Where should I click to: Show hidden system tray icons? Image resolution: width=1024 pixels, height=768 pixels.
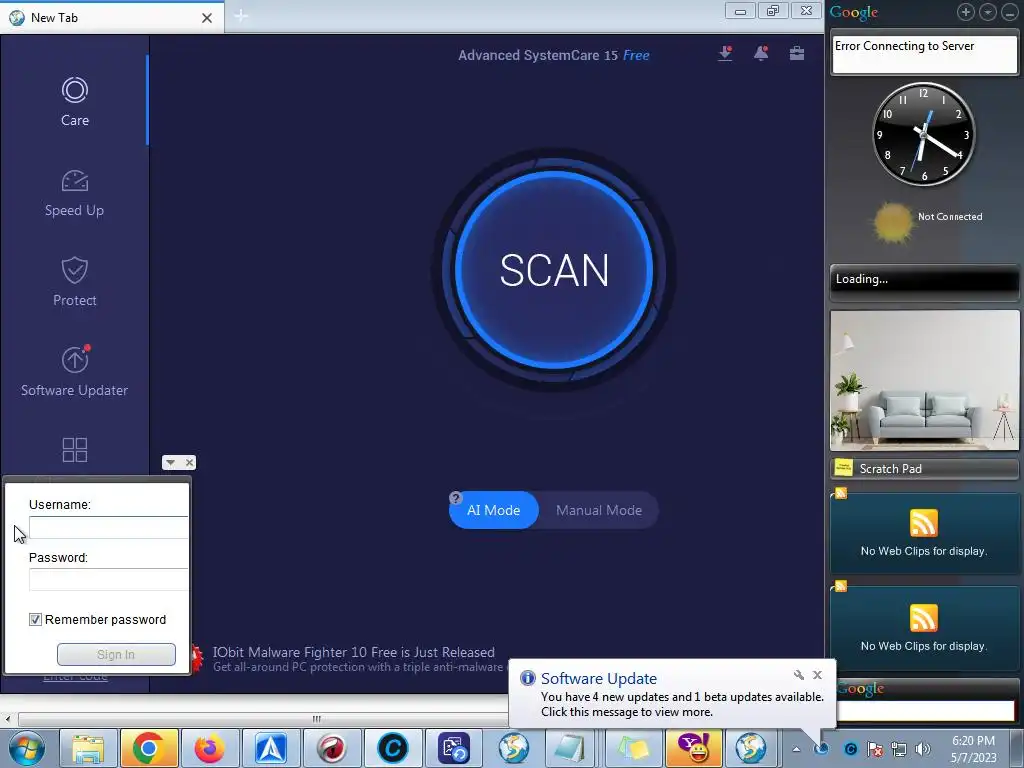point(796,749)
